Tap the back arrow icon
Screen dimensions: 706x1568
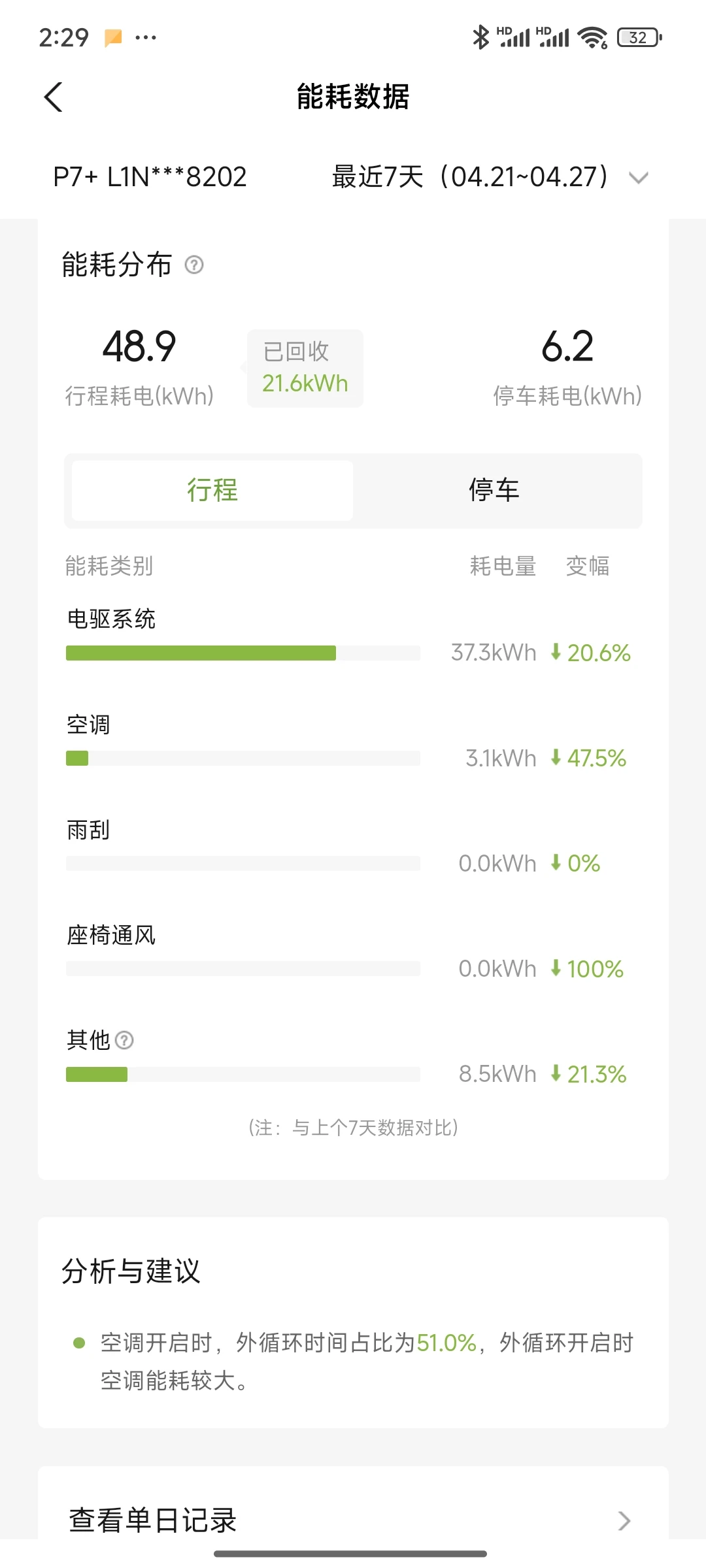[x=54, y=97]
